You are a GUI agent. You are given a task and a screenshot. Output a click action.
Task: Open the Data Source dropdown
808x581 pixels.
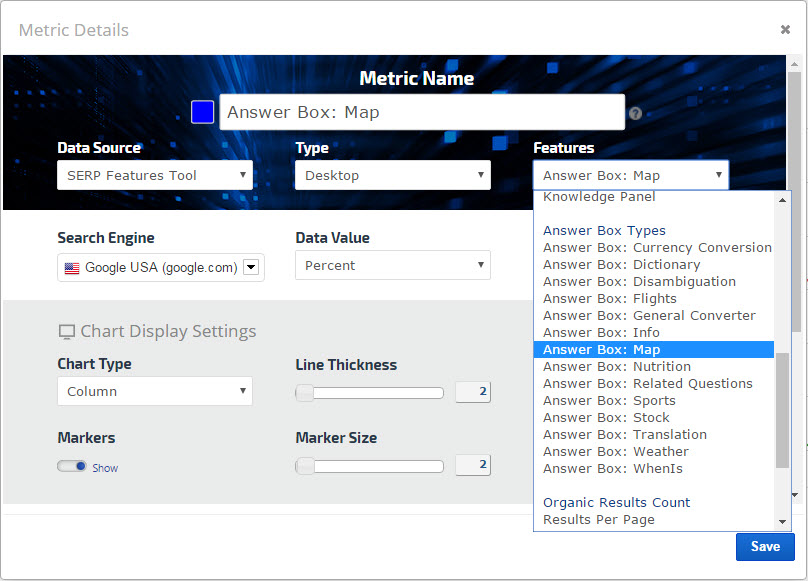[155, 175]
